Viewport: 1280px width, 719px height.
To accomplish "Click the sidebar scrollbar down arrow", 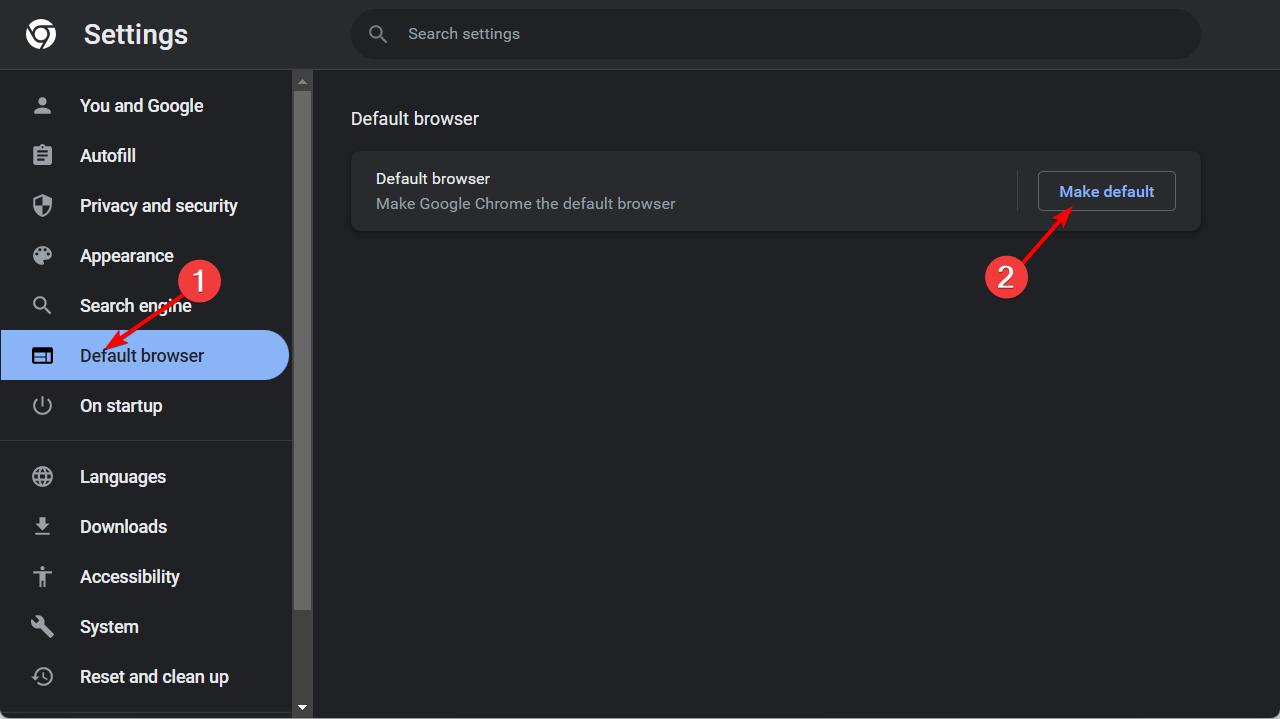I will (x=302, y=708).
